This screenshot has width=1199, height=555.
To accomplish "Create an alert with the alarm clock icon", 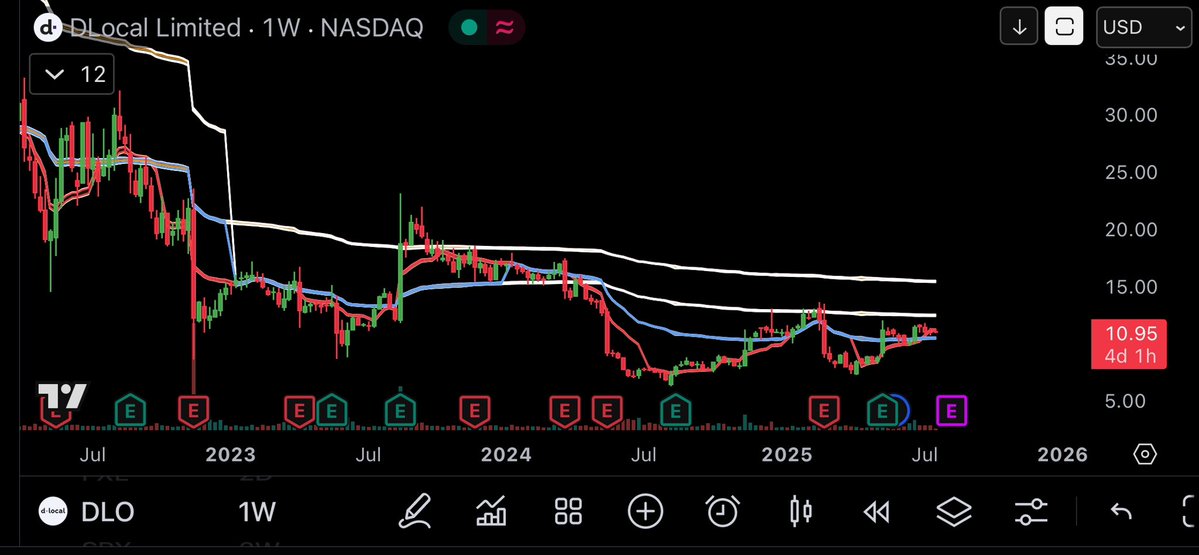I will click(722, 511).
